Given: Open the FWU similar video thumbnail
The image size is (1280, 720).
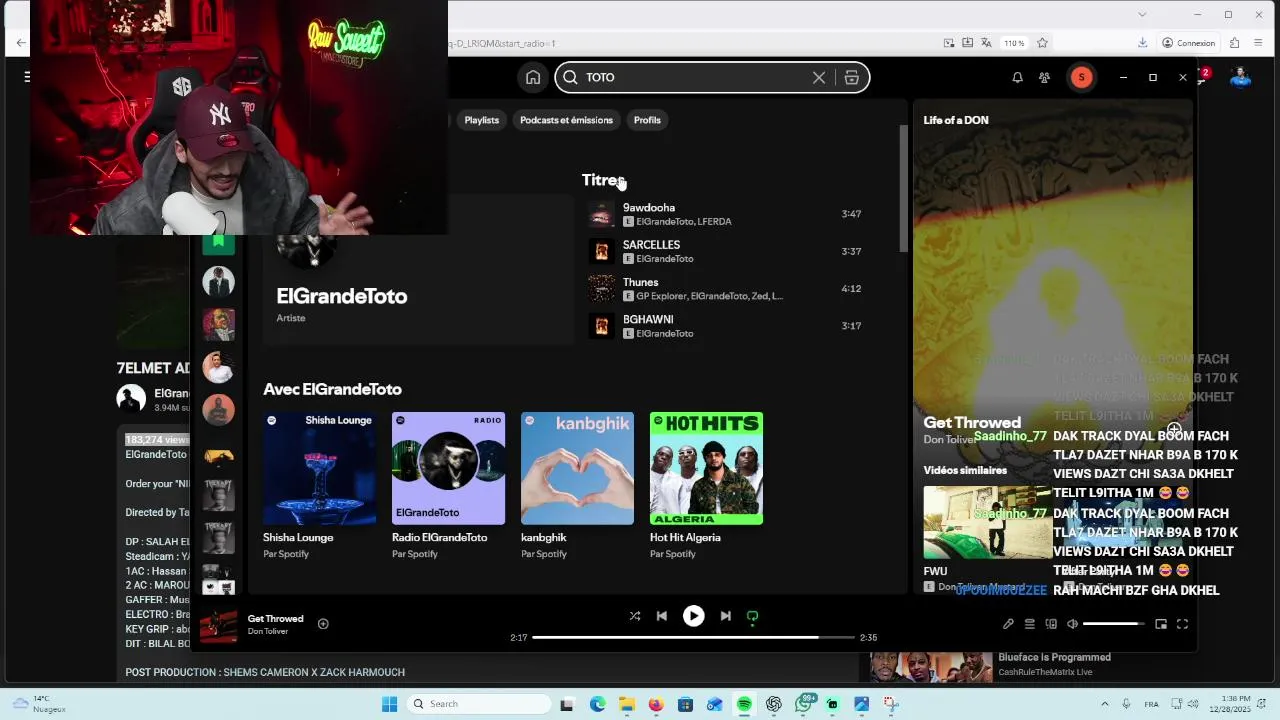Looking at the screenshot, I should click(x=987, y=522).
